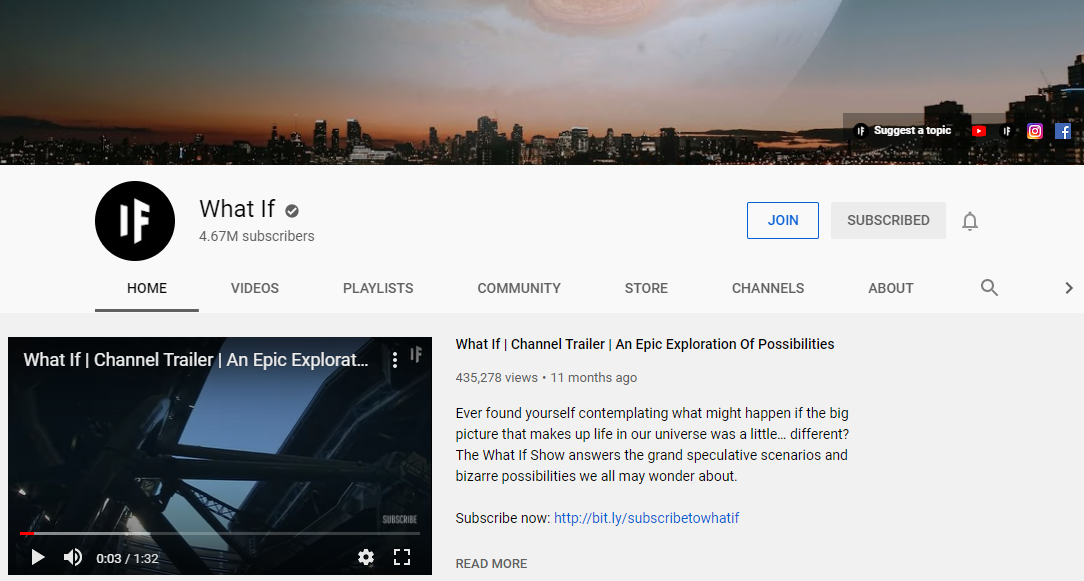Switch to the CHANNELS tab
Screen dimensions: 1084x581
coord(768,288)
